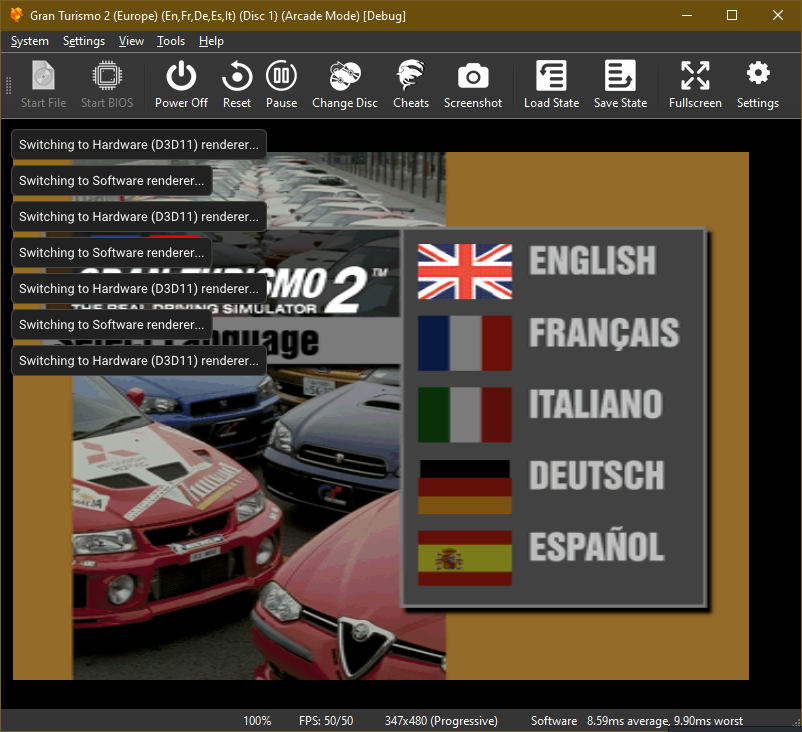Click the FPS: 50/50 status entry
This screenshot has width=802, height=732.
(x=326, y=721)
